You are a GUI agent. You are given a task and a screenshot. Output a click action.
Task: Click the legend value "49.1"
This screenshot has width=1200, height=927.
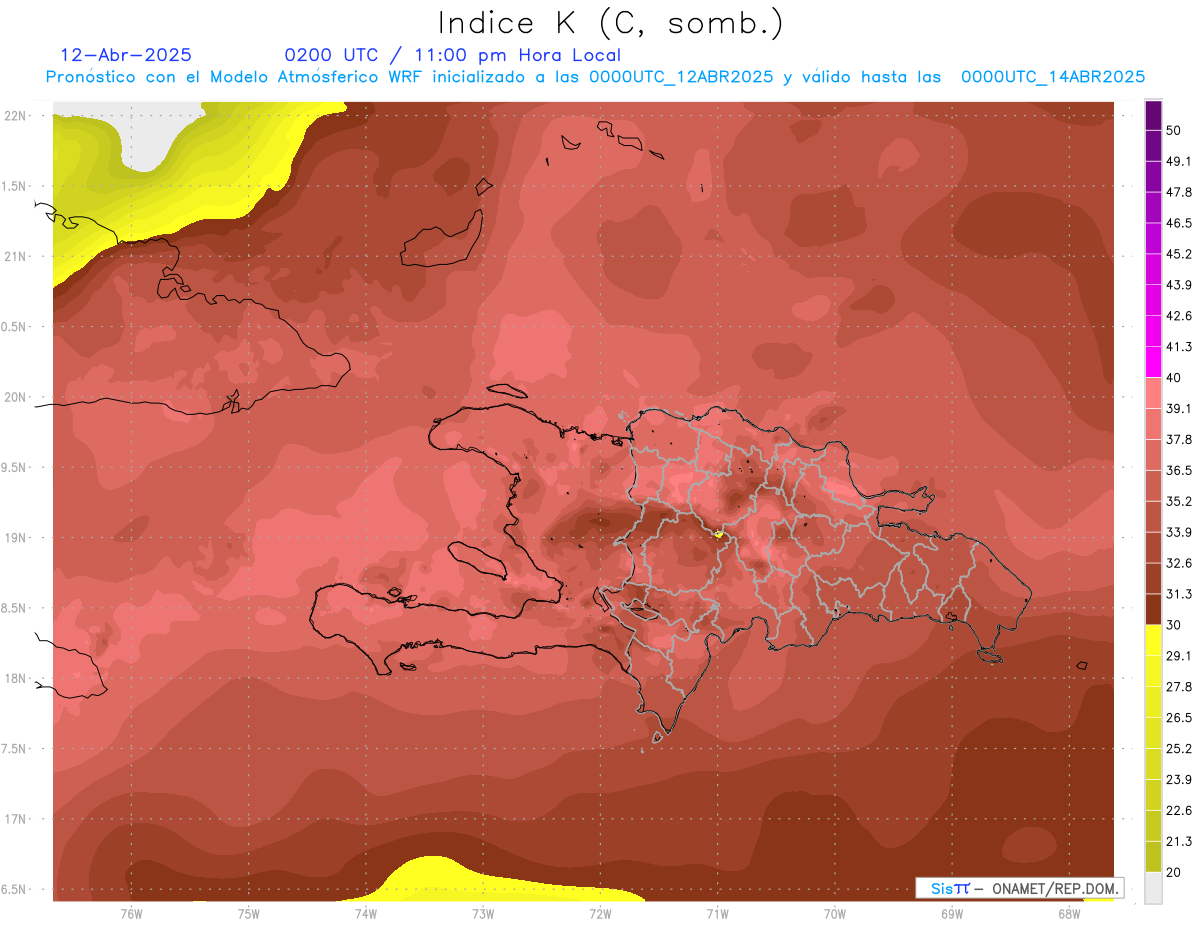[x=1179, y=161]
